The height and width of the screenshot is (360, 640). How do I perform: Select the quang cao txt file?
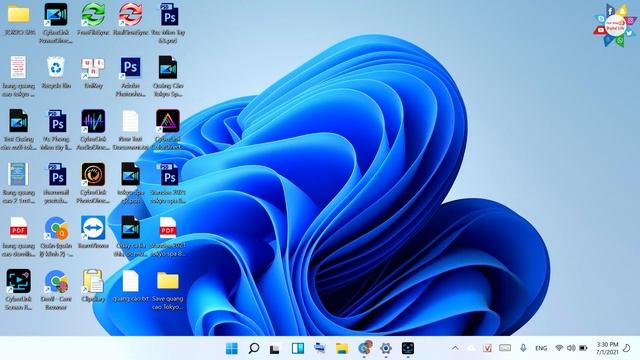pos(131,281)
